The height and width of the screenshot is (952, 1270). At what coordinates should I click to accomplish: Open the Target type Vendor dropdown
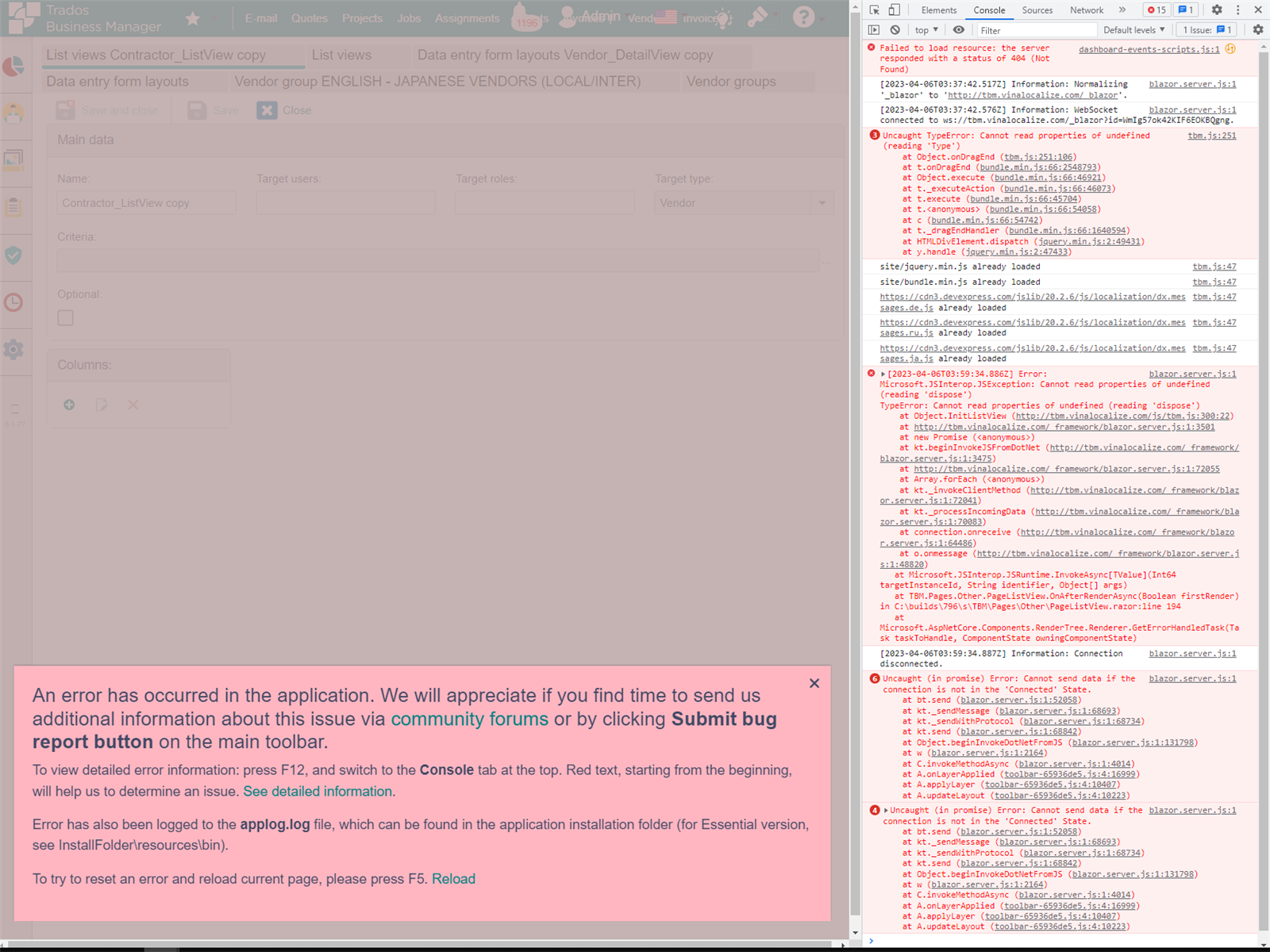click(x=822, y=203)
